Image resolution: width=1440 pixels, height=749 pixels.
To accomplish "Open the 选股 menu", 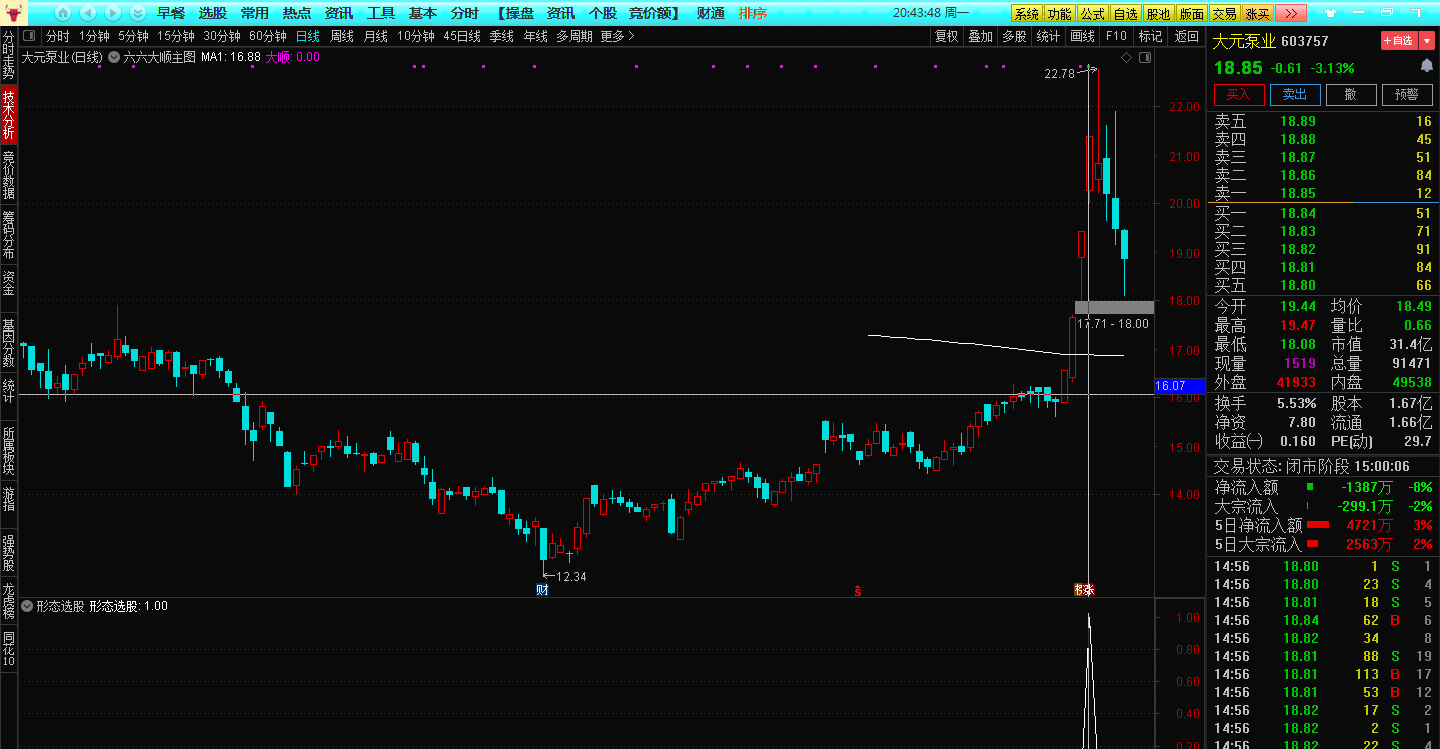I will click(213, 13).
